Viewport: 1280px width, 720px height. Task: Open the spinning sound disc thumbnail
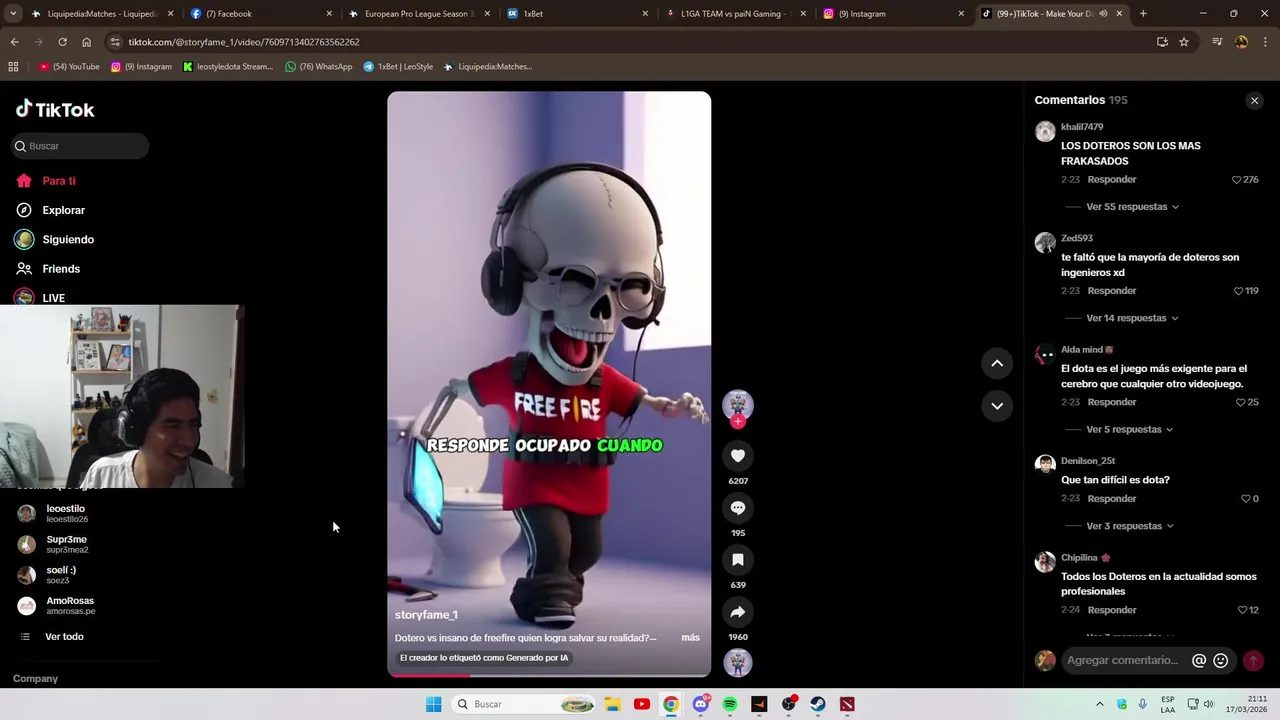(x=738, y=662)
